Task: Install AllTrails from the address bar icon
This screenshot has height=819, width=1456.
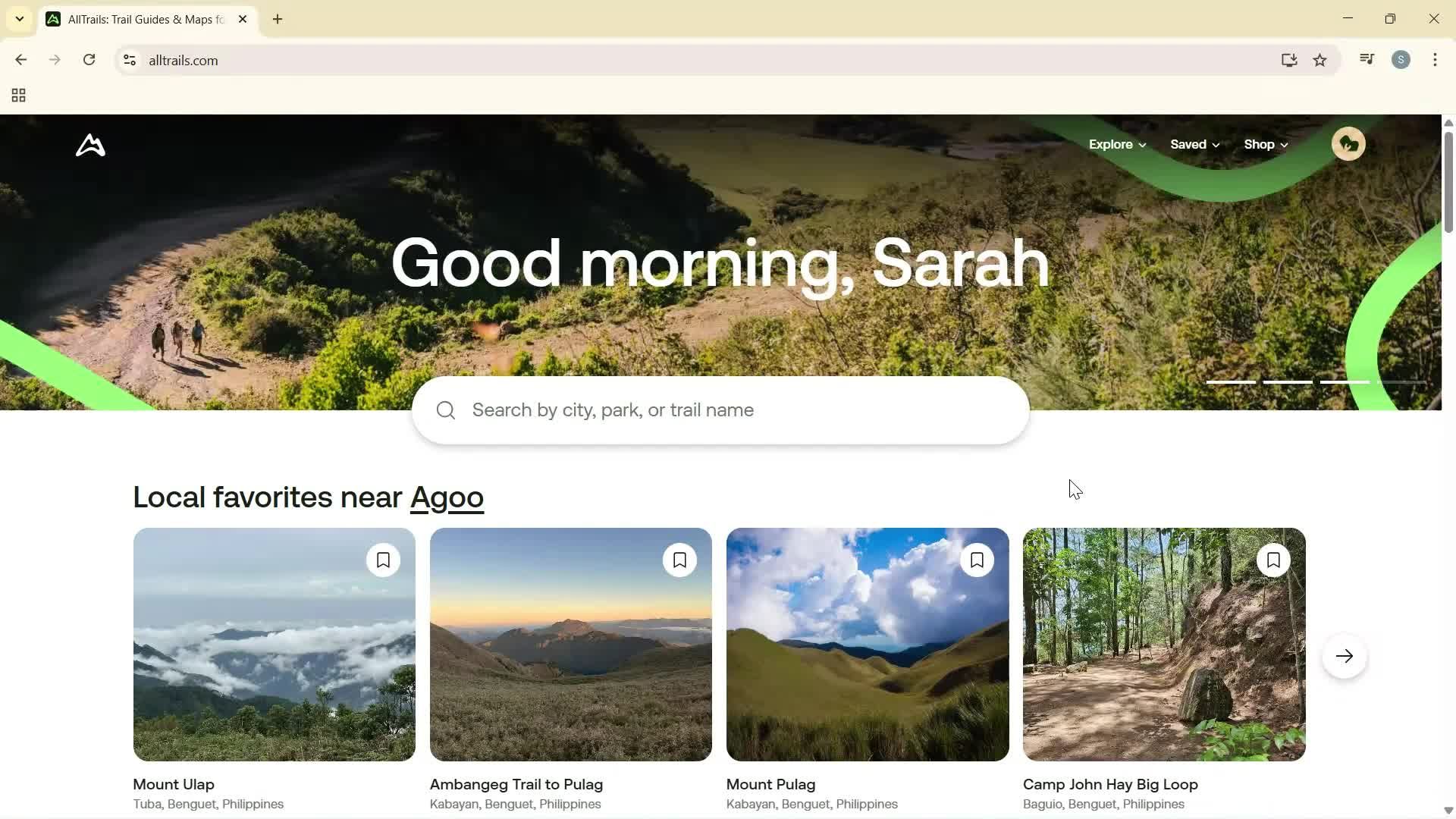Action: tap(1289, 60)
